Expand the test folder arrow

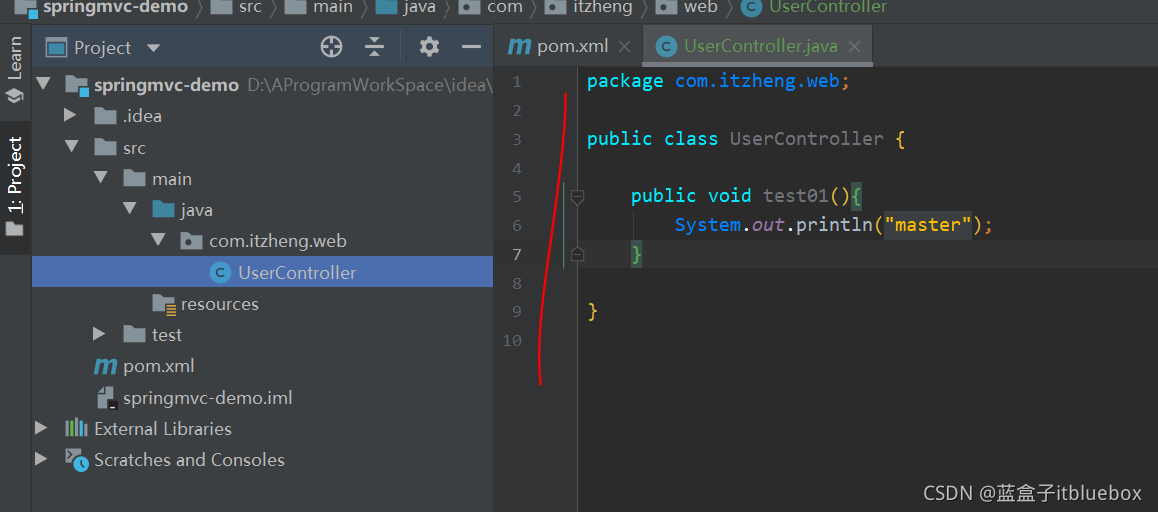pyautogui.click(x=99, y=334)
